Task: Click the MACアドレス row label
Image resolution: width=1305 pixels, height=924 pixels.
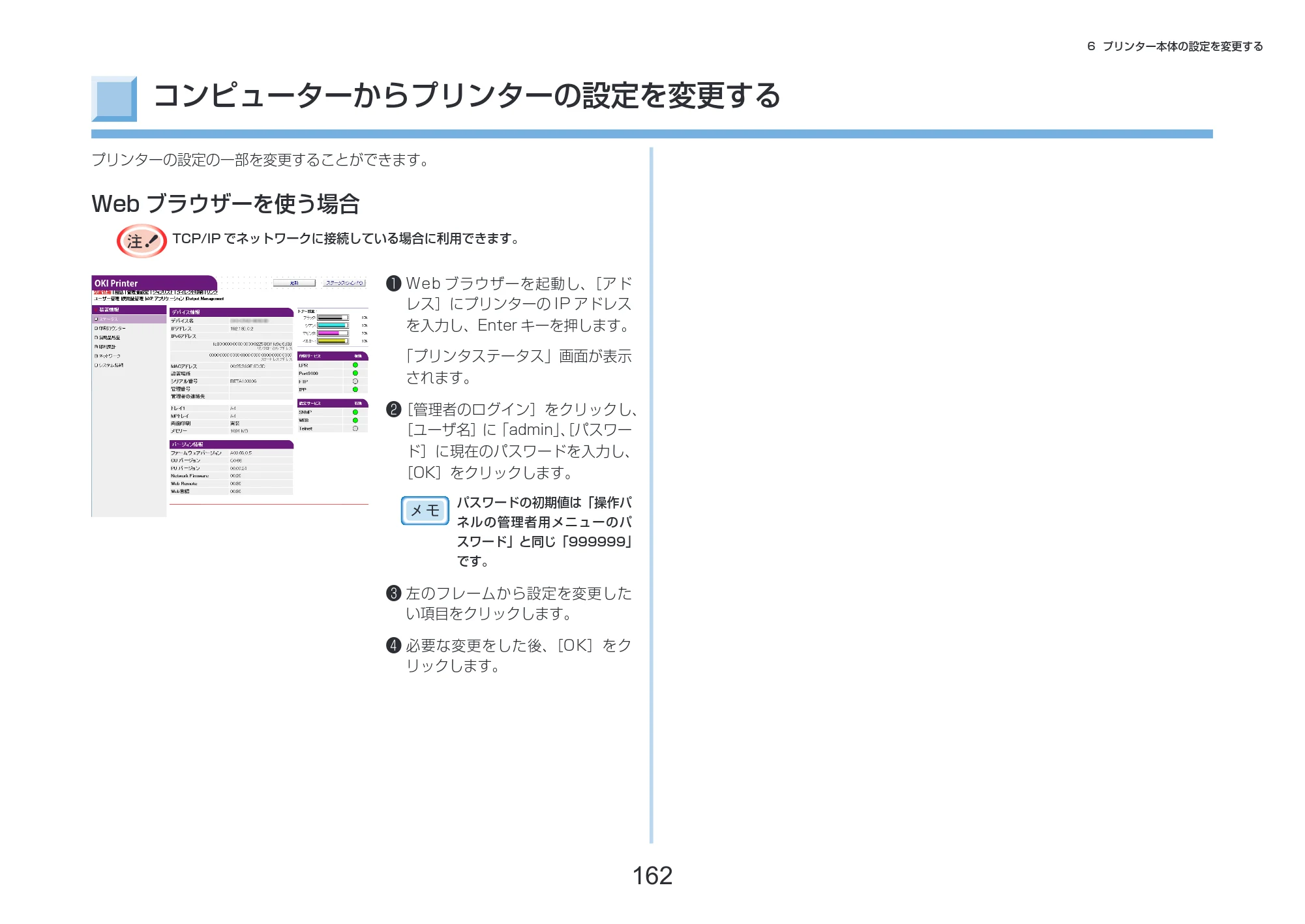Action: pos(184,366)
